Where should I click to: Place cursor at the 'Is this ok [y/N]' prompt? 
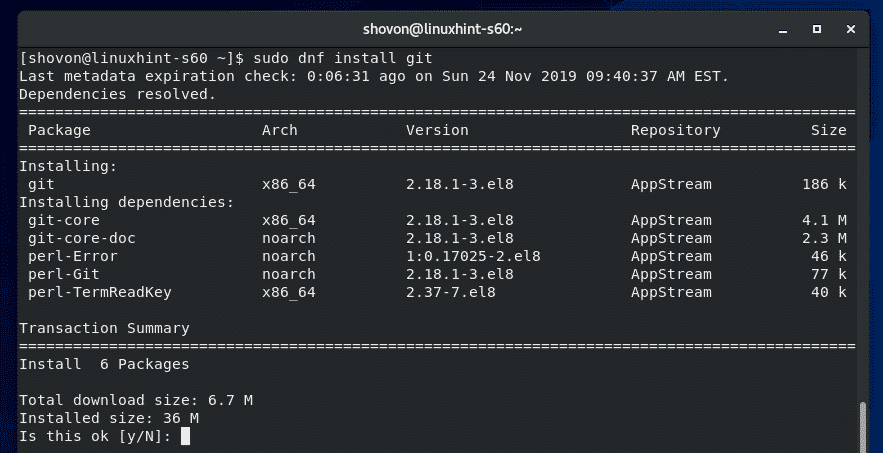click(x=185, y=437)
